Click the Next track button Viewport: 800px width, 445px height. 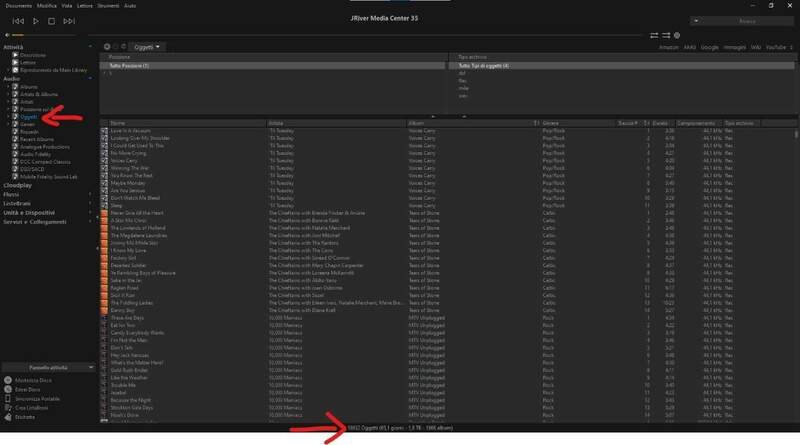(x=69, y=21)
